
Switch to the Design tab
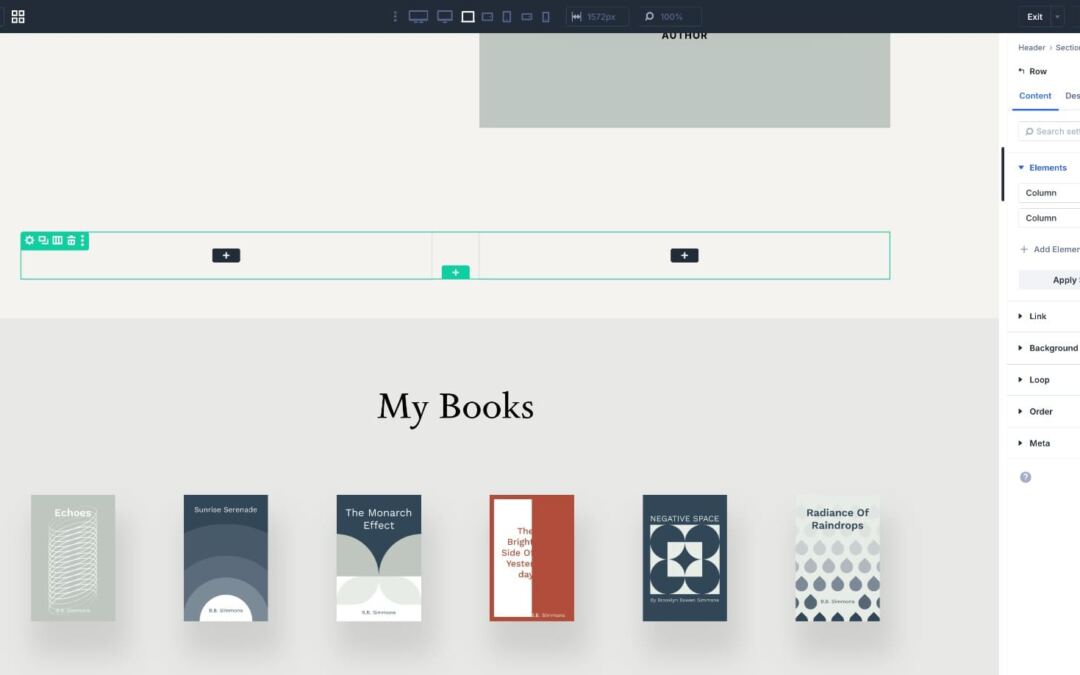(x=1072, y=96)
